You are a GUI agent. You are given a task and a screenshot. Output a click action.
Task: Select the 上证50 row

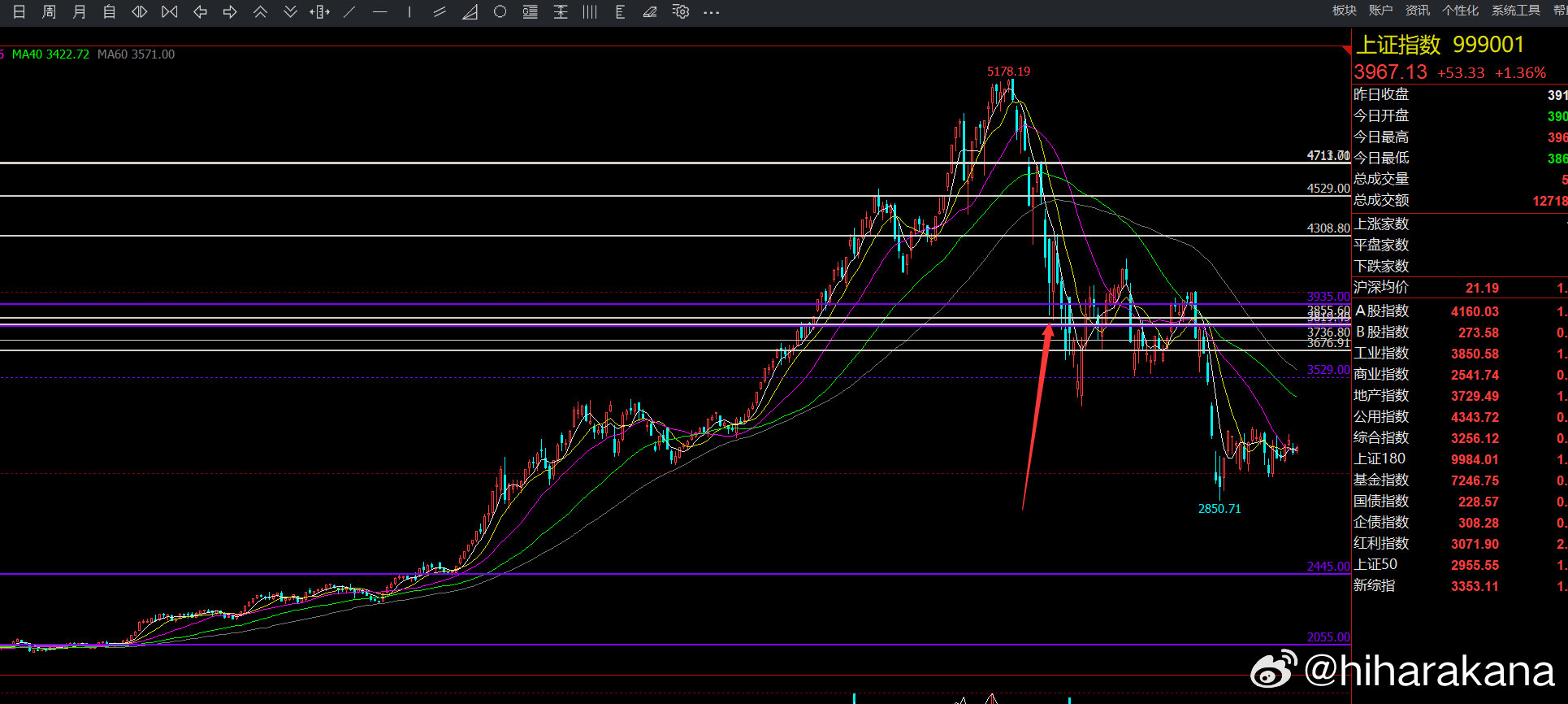point(1460,565)
